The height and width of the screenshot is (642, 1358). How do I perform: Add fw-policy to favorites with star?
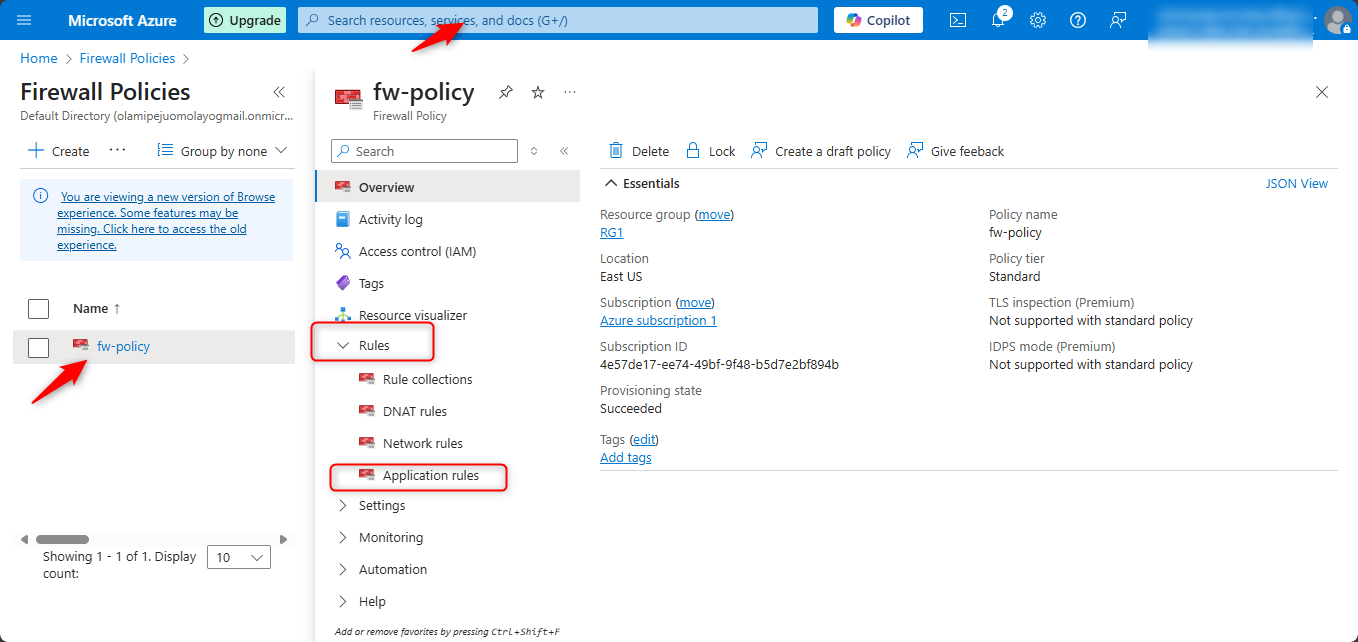point(538,92)
